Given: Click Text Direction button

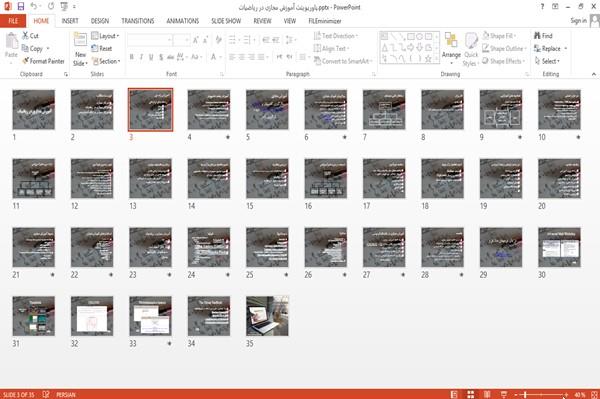Looking at the screenshot, I should [336, 36].
